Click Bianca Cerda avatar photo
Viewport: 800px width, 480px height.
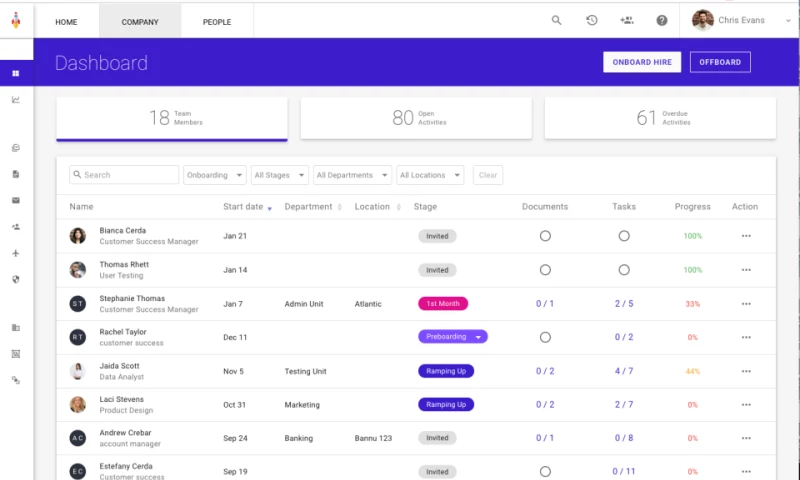pyautogui.click(x=78, y=236)
